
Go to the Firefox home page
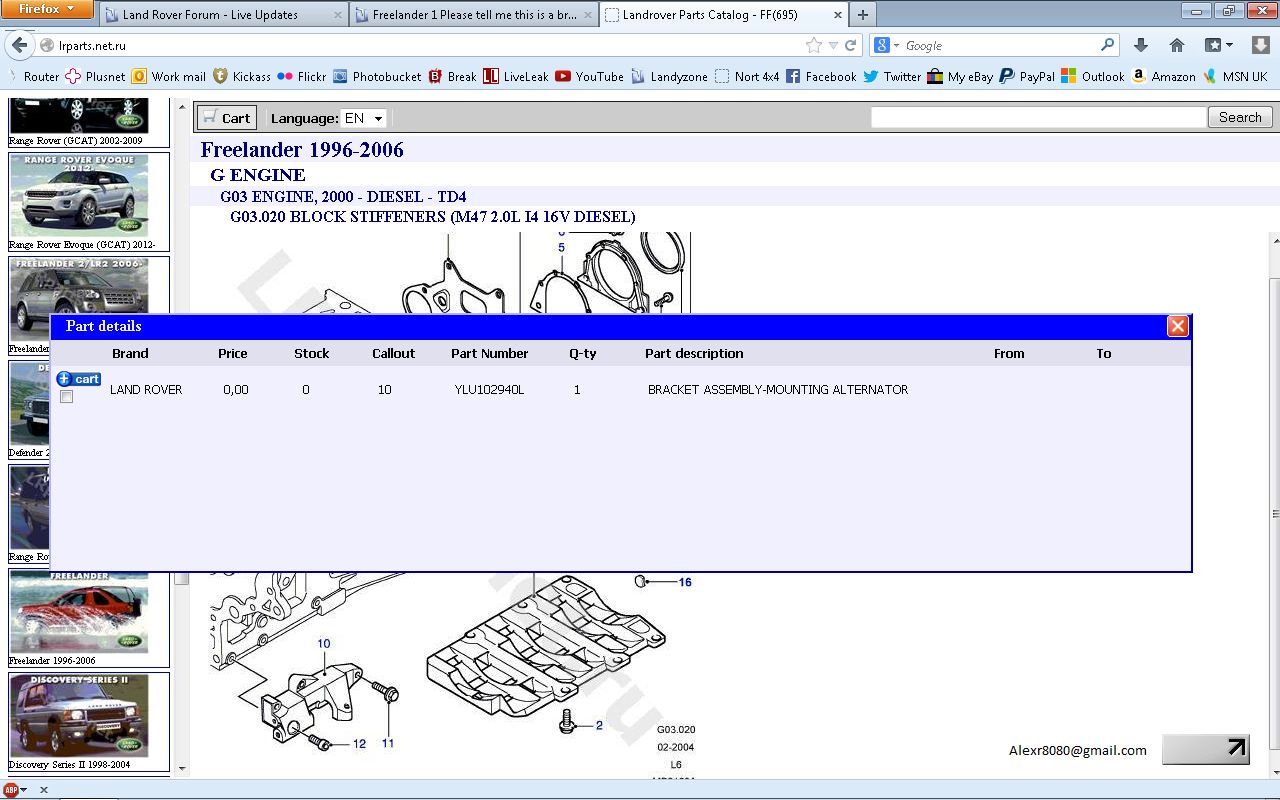[x=1177, y=45]
